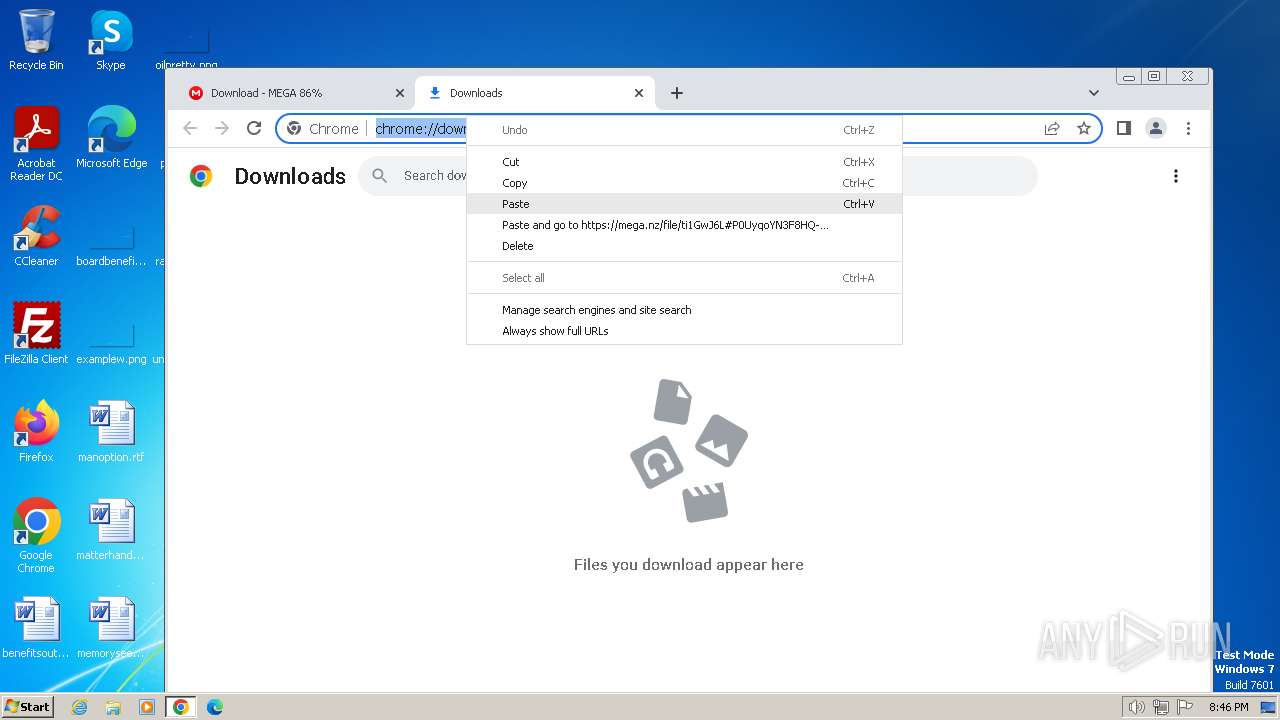
Task: Click the Search downloads field
Action: tap(698, 176)
